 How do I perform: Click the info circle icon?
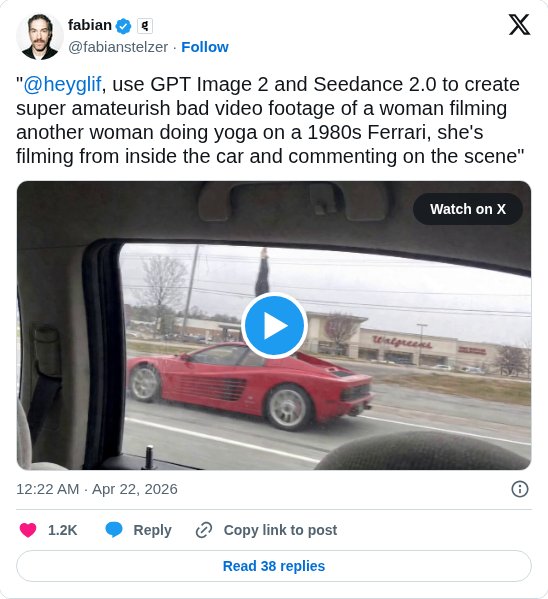tap(520, 489)
